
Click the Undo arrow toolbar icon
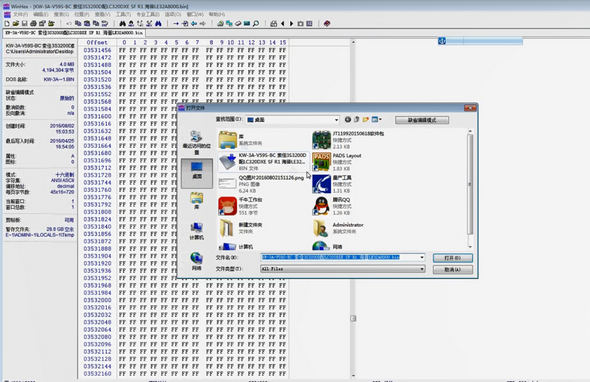[x=68, y=23]
